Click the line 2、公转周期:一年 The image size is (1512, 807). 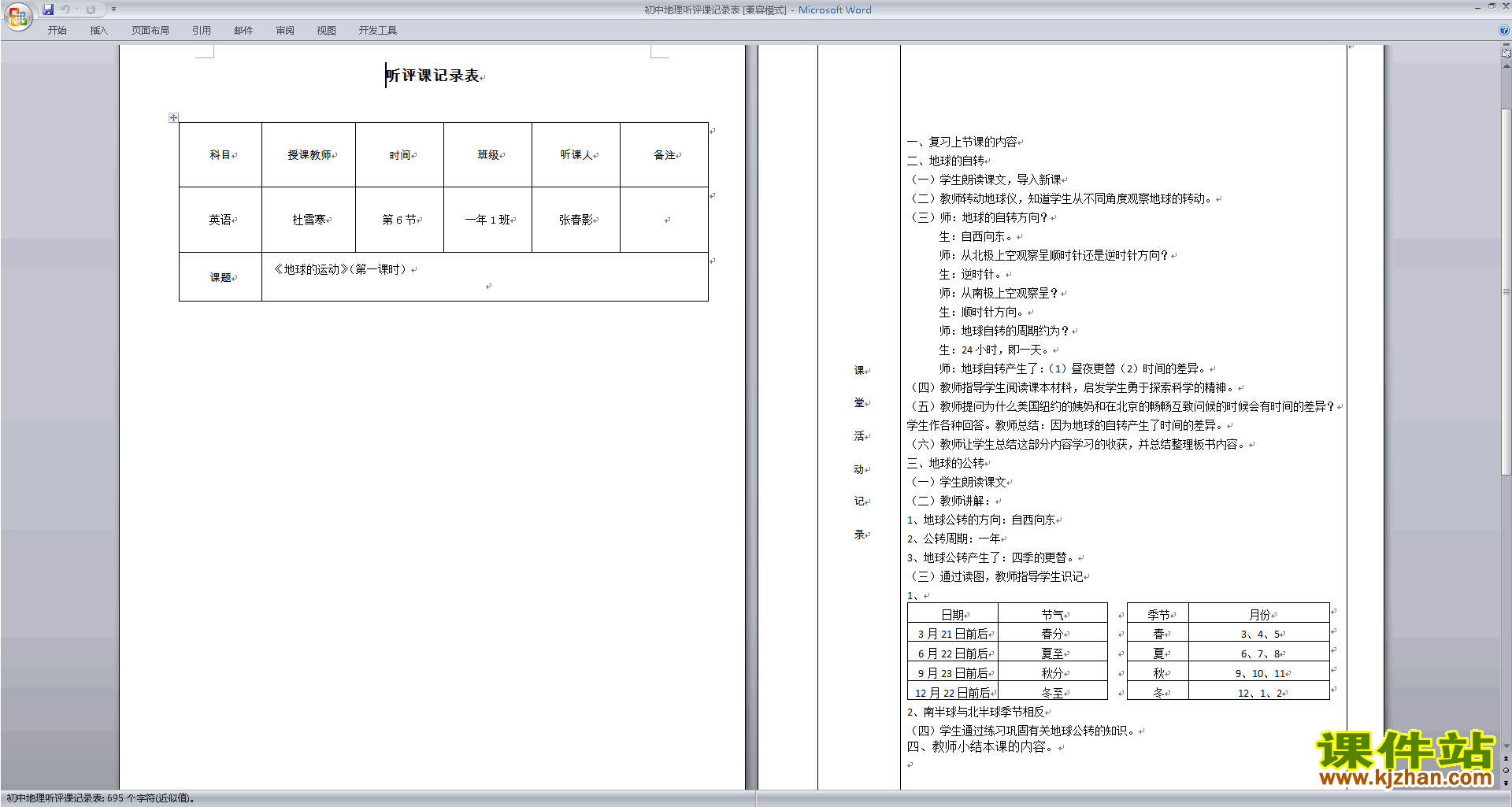click(953, 539)
